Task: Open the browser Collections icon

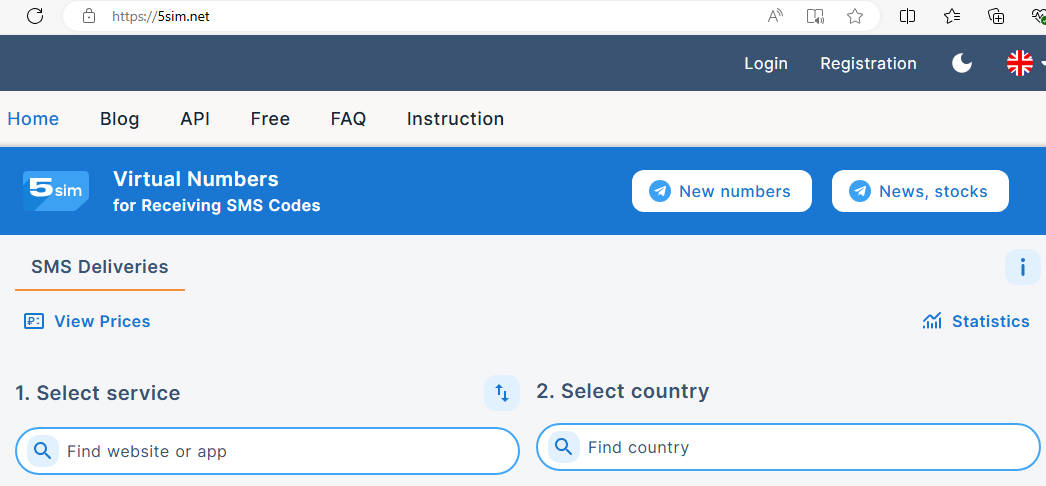Action: coord(996,16)
